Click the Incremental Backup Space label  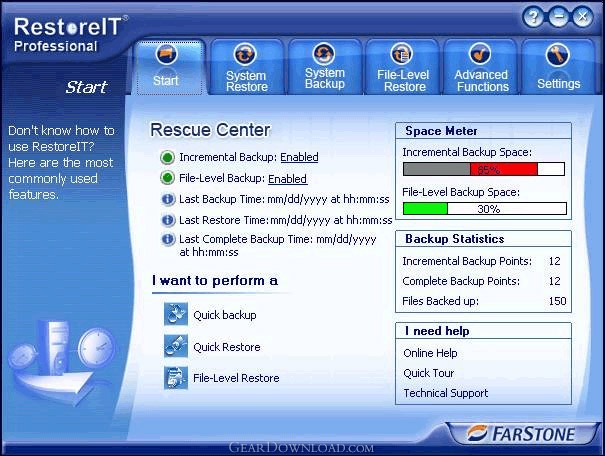467,152
